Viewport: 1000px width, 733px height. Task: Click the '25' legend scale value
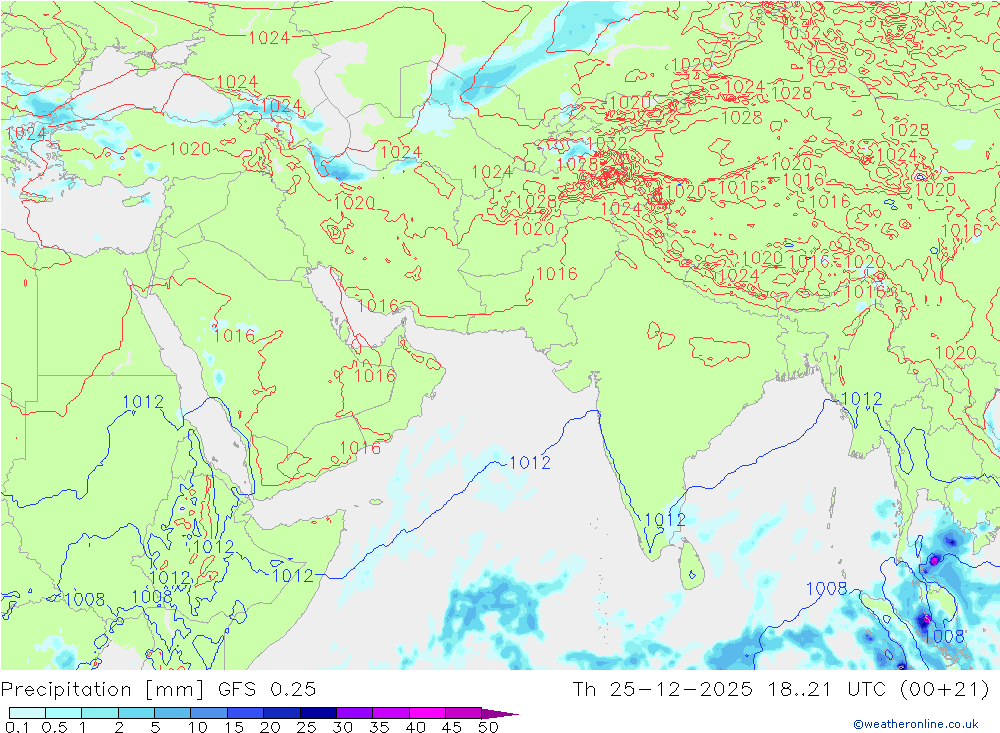coord(307,727)
